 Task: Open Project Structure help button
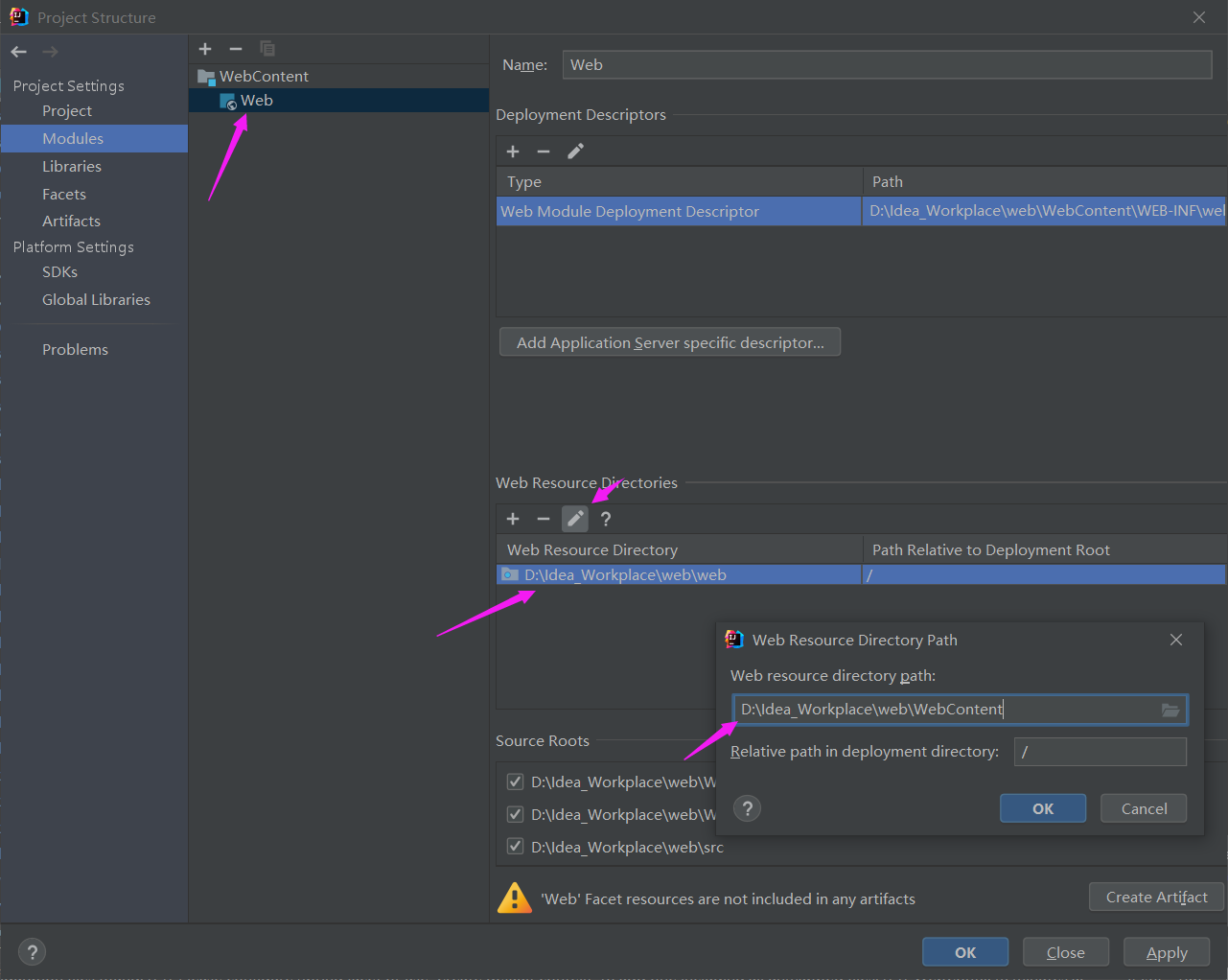click(33, 952)
